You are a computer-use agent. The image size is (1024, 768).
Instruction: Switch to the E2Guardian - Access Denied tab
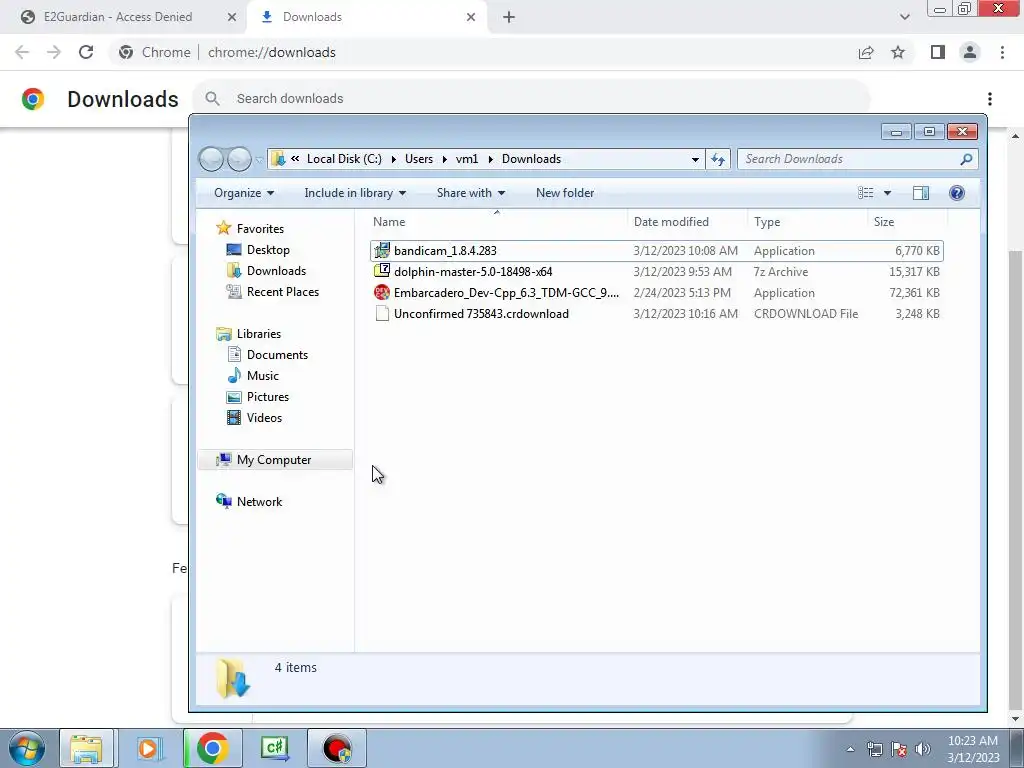coord(118,17)
